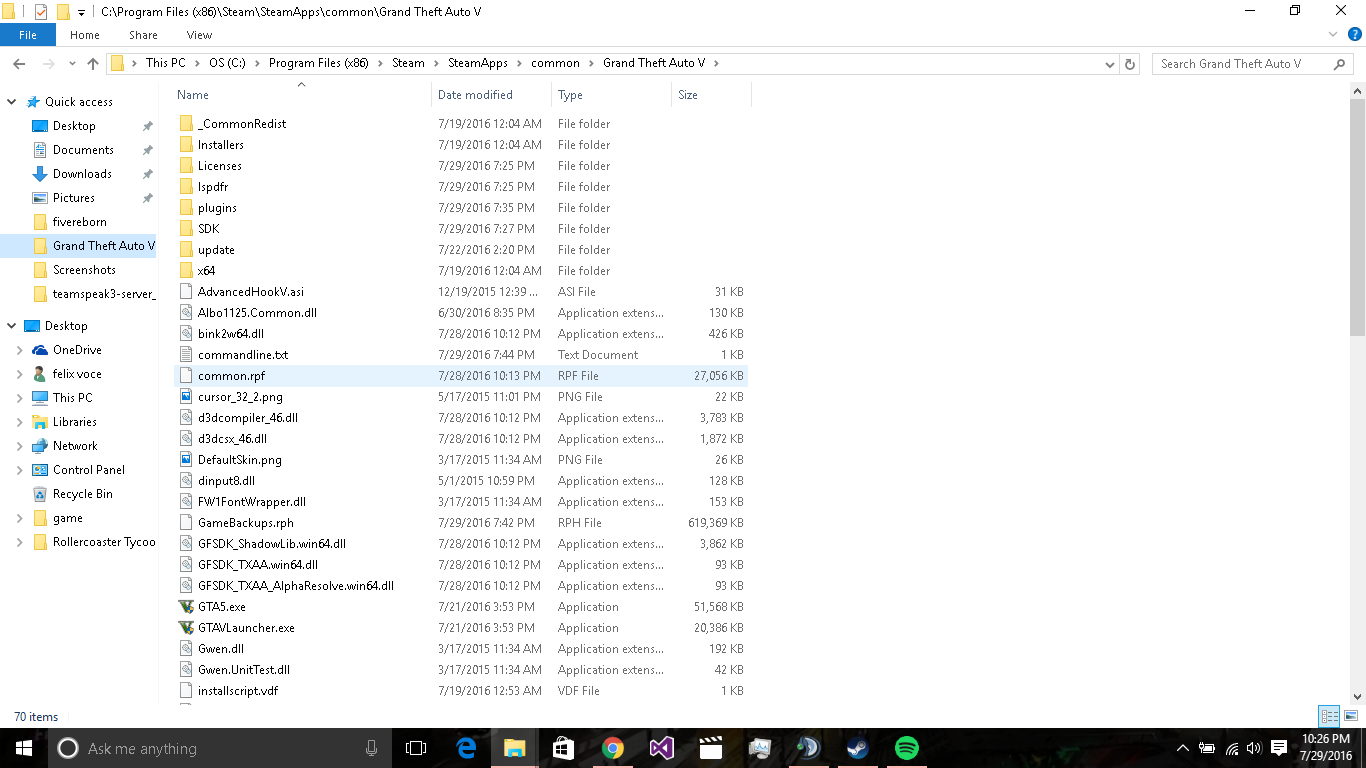This screenshot has width=1366, height=768.
Task: Open address bar history dropdown
Action: click(1109, 64)
